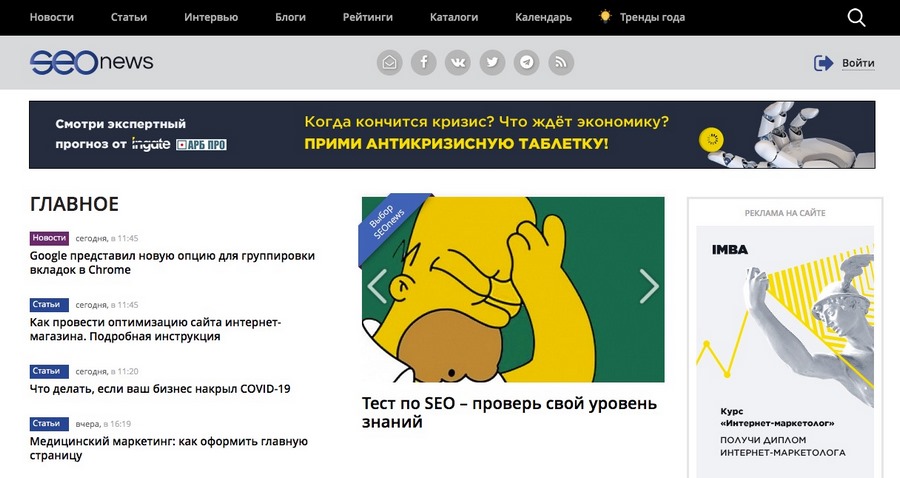Screen dimensions: 900x478
Task: Click the Ingate logo in the banner
Action: (x=151, y=144)
